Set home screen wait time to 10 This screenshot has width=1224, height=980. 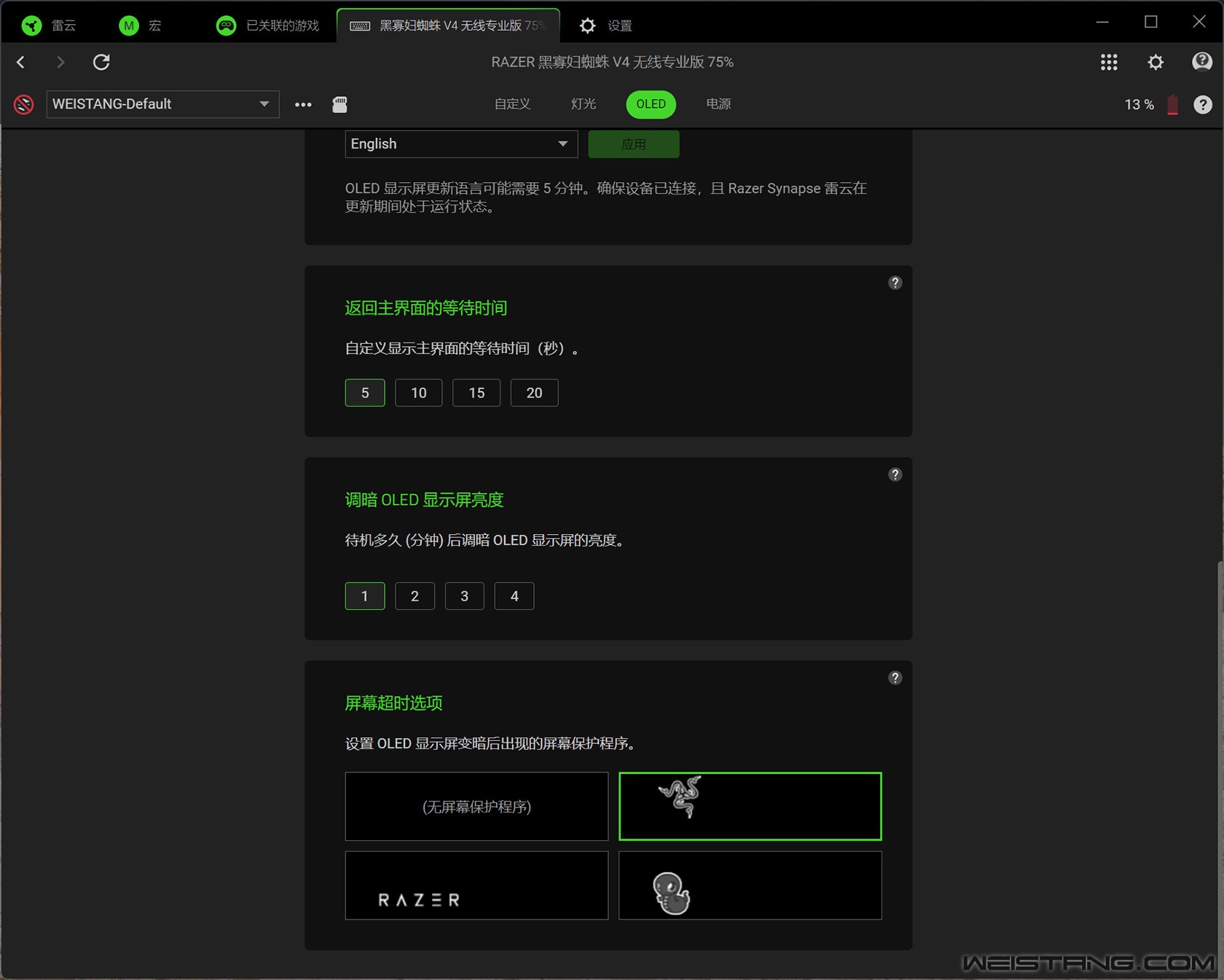418,393
